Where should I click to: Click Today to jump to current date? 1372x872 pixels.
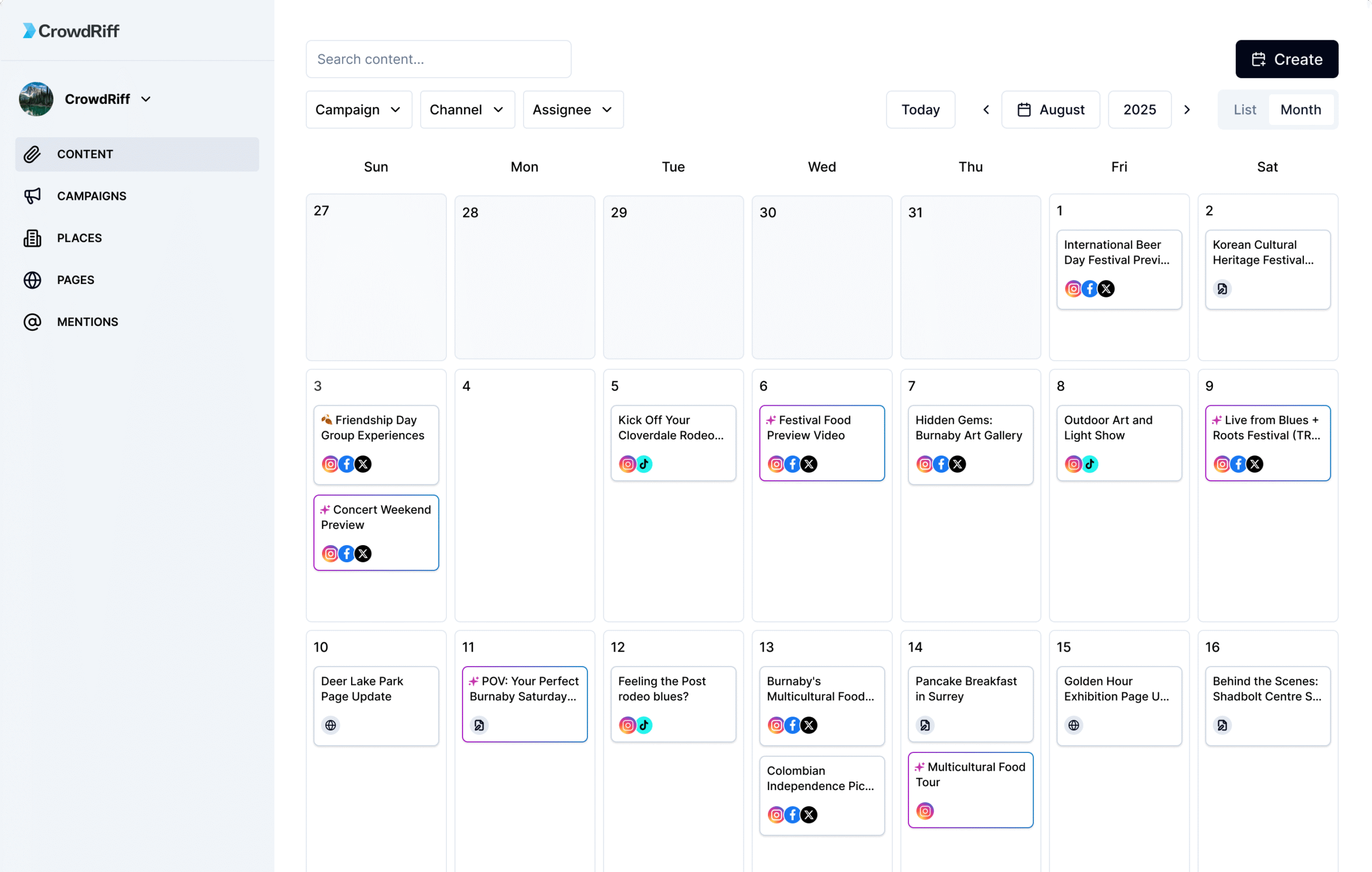(920, 109)
